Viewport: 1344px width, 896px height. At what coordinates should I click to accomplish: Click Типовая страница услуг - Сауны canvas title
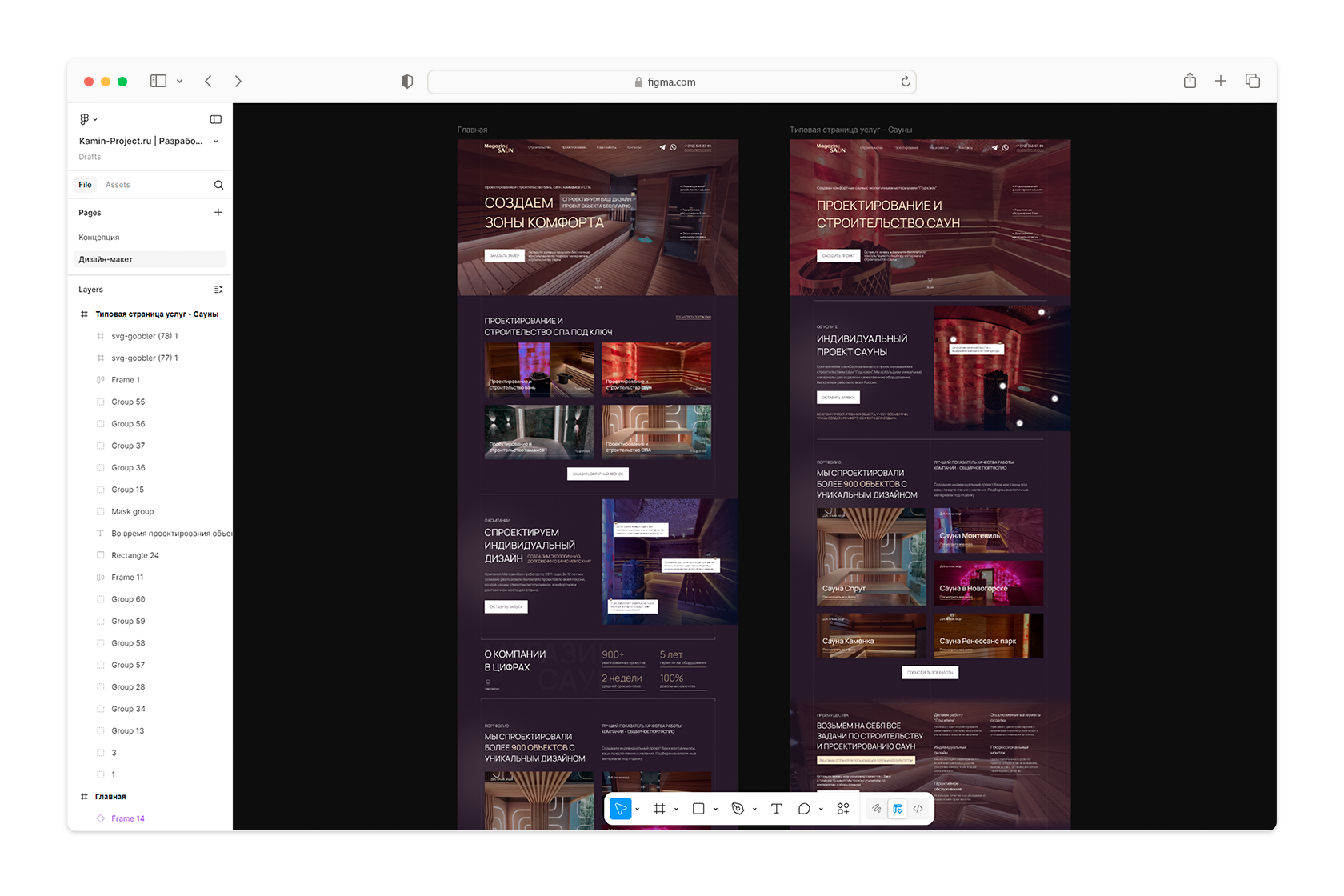coord(850,130)
